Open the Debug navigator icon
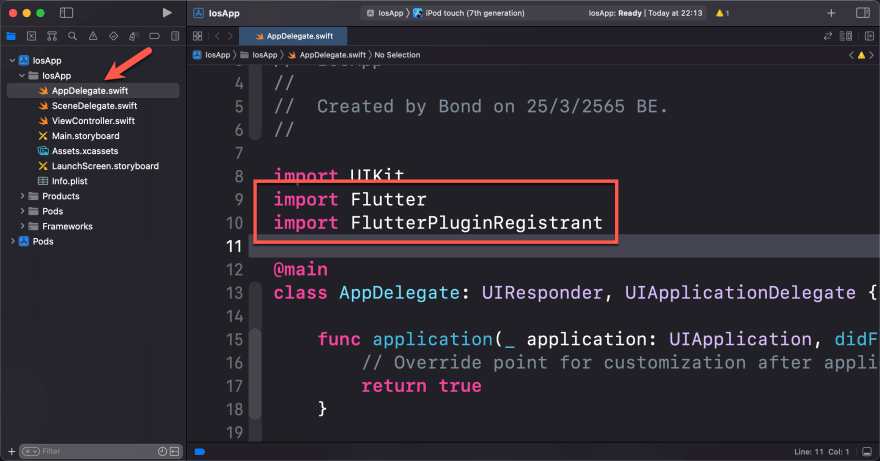This screenshot has width=880, height=461. (134, 36)
